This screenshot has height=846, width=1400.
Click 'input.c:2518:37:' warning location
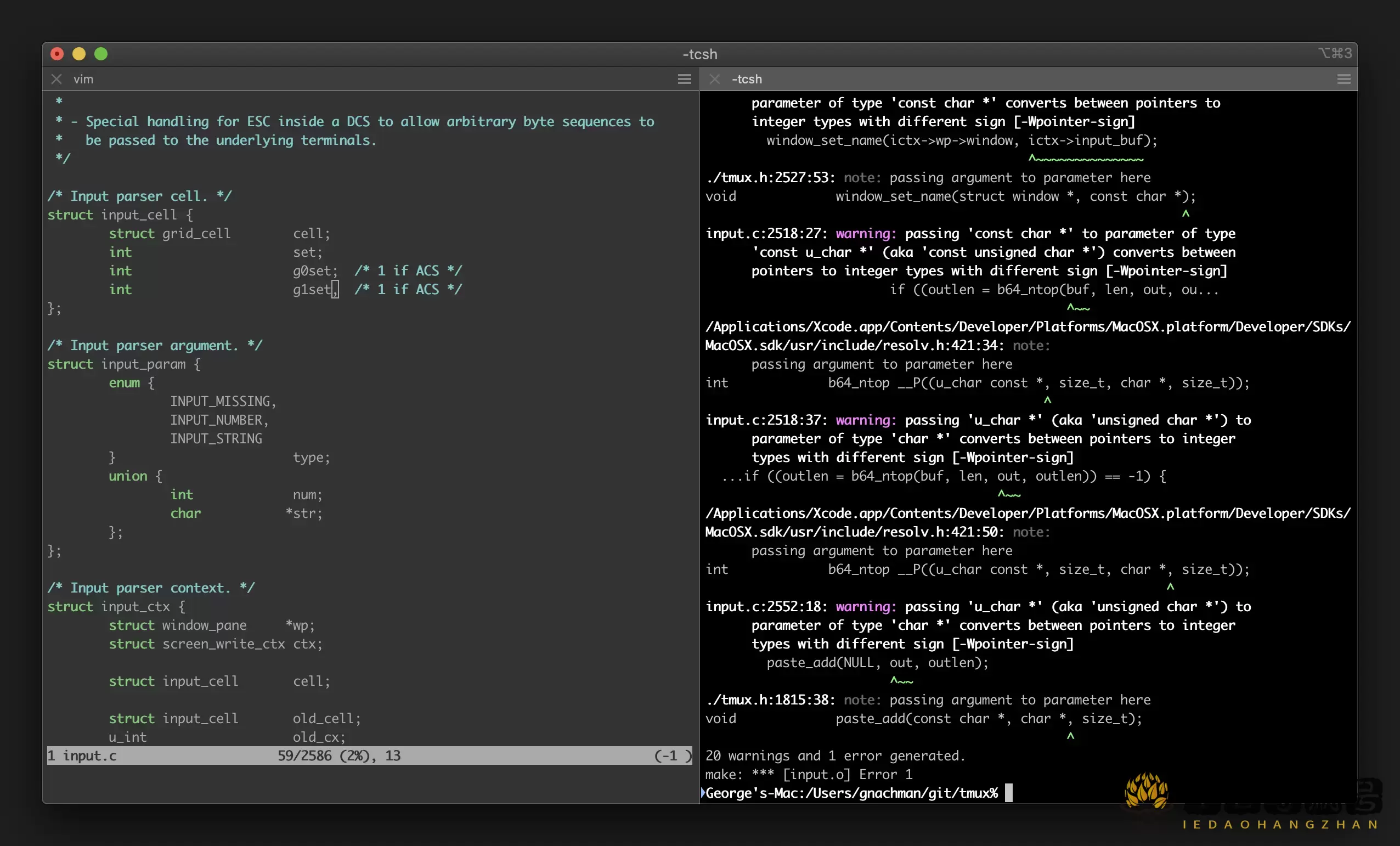[x=766, y=420]
